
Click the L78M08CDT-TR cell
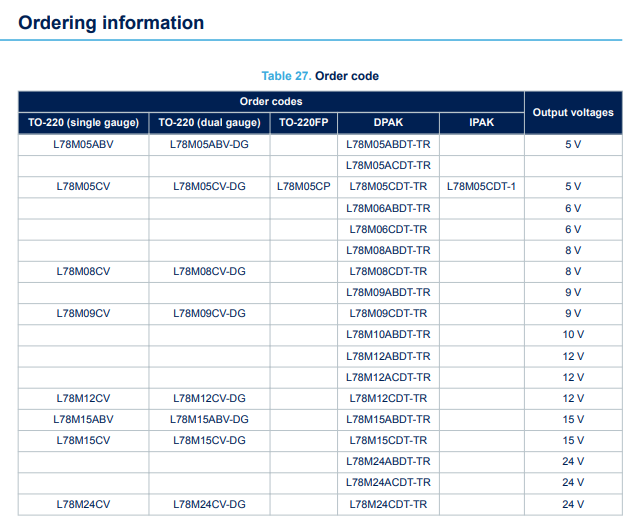(388, 272)
